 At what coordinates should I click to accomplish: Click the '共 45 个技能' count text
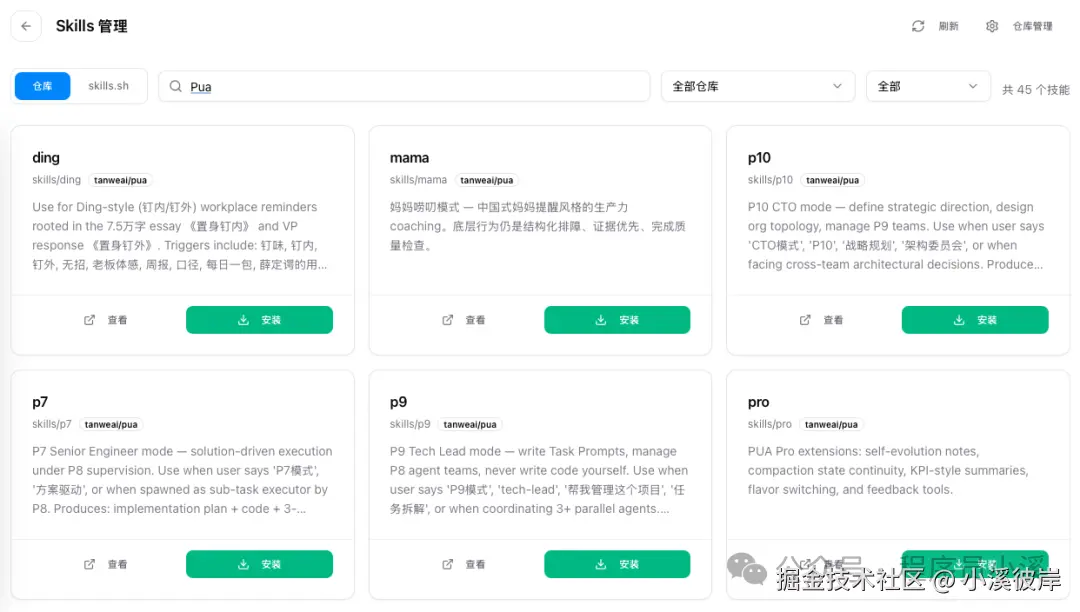click(1035, 90)
